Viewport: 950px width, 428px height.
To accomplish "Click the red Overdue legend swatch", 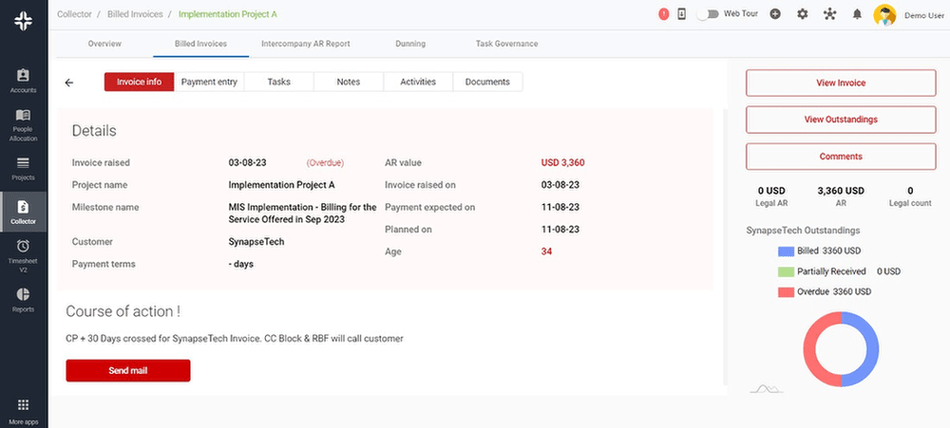I will [785, 292].
